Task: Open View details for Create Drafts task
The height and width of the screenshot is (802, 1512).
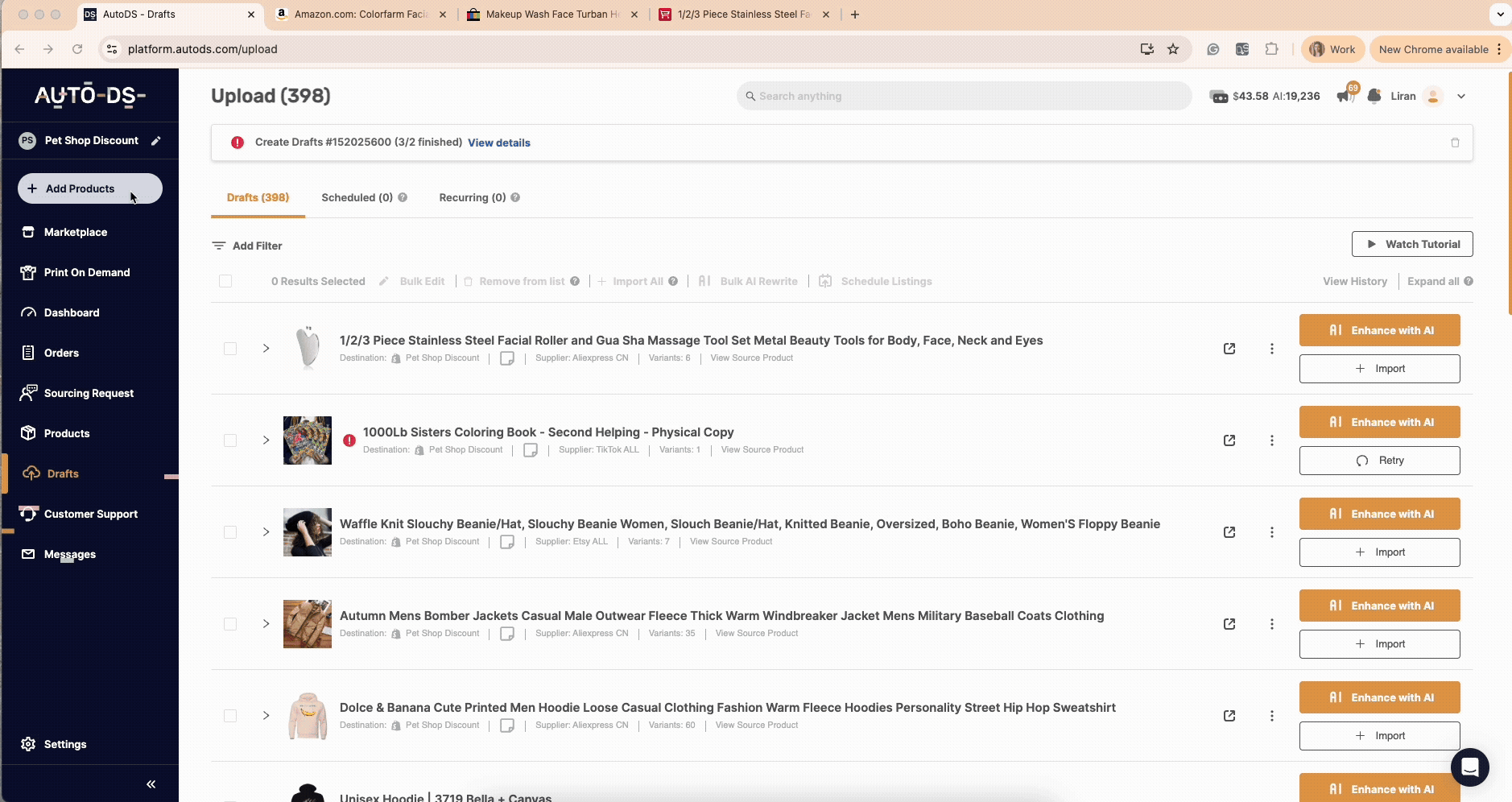Action: [498, 143]
